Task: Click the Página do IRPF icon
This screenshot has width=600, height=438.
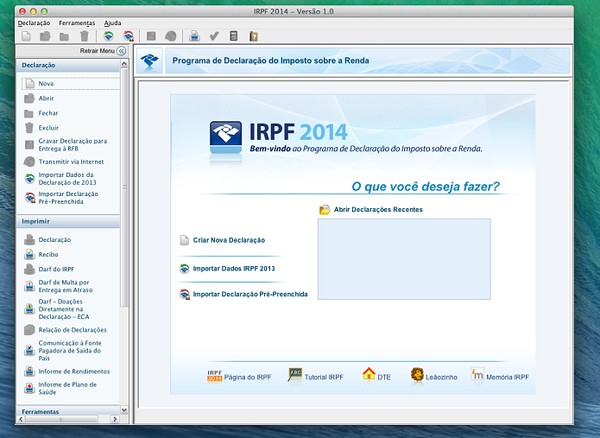Action: tap(214, 375)
